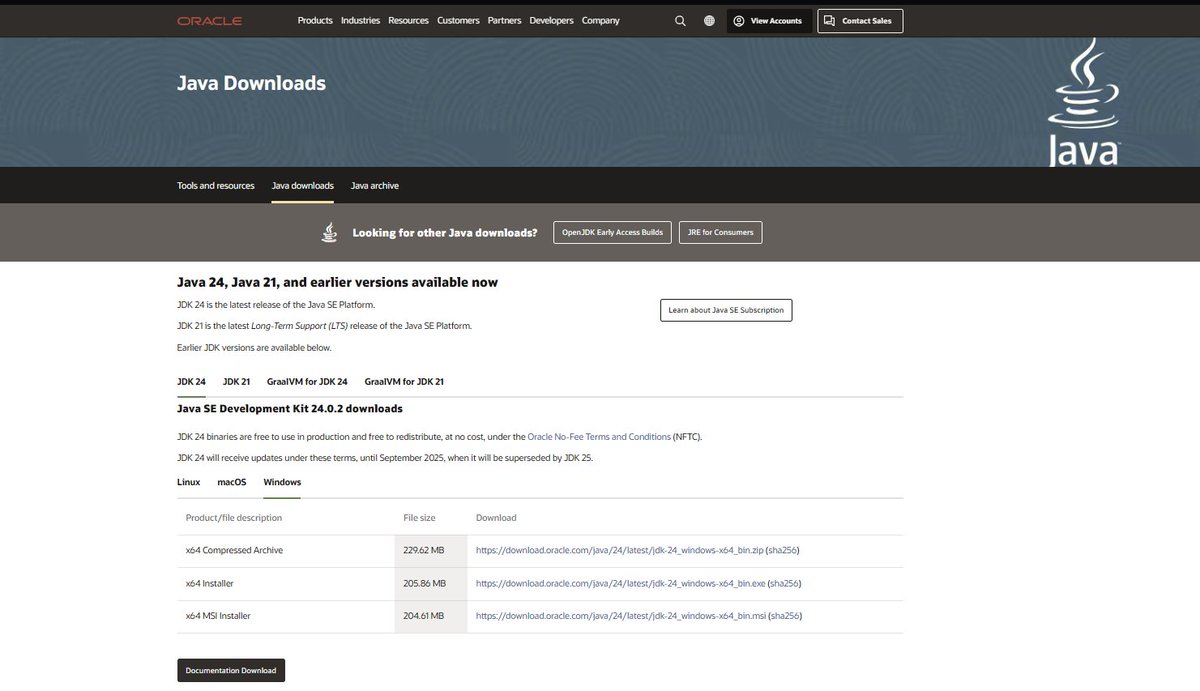Click JRE for Consumers button
Image resolution: width=1200 pixels, height=691 pixels.
(x=720, y=232)
